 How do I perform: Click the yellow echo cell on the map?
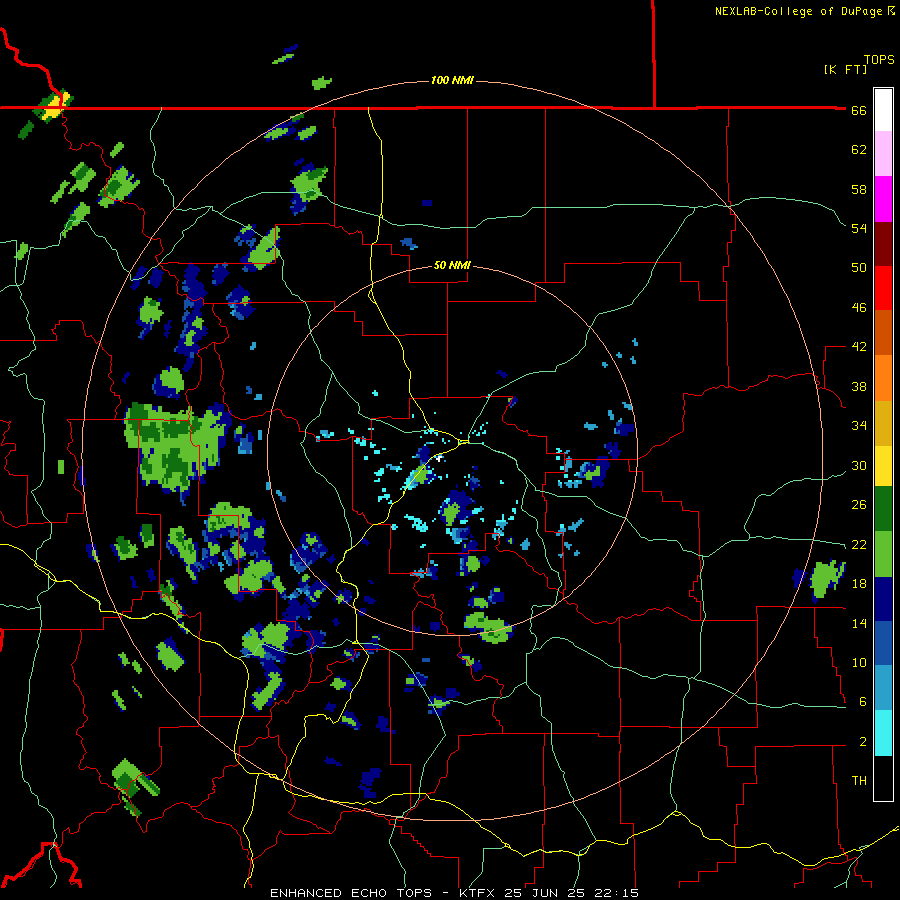(x=54, y=106)
